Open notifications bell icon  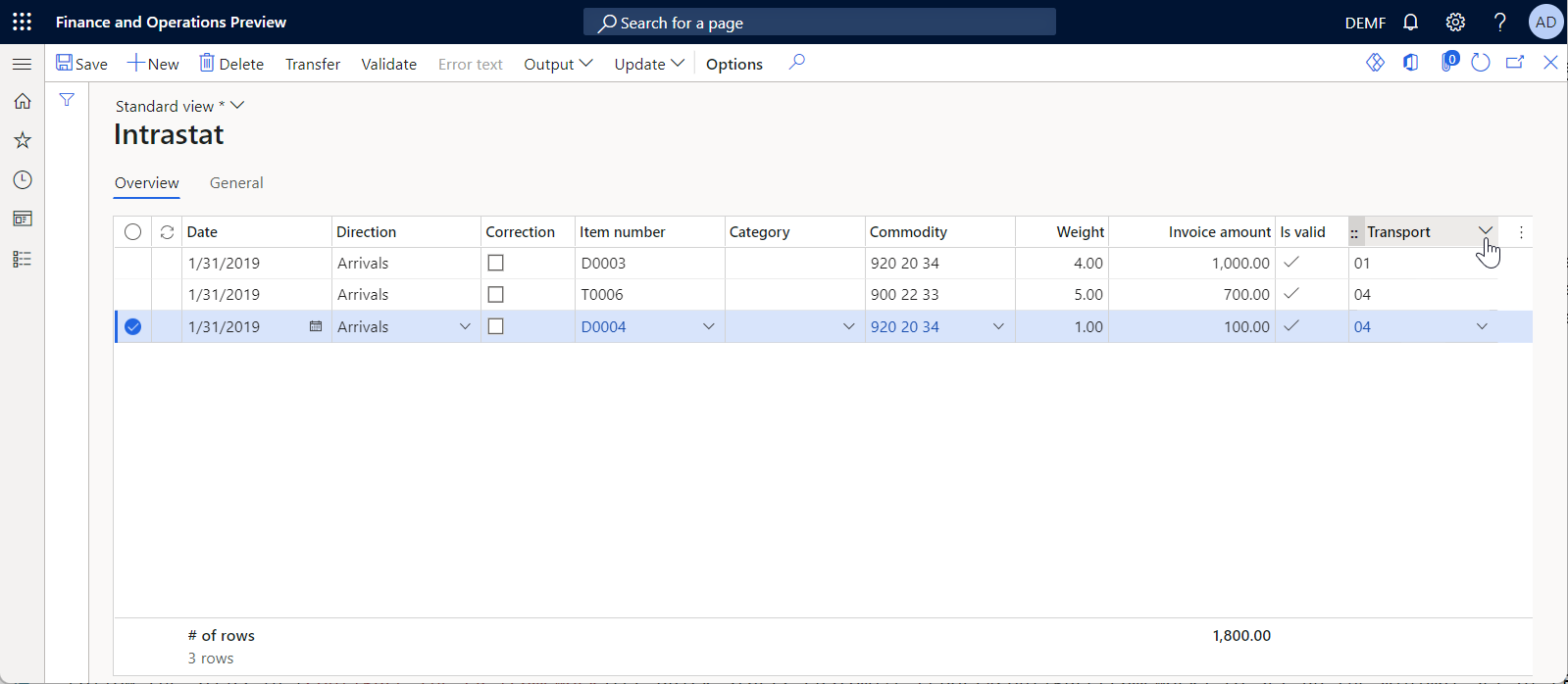pos(1410,22)
